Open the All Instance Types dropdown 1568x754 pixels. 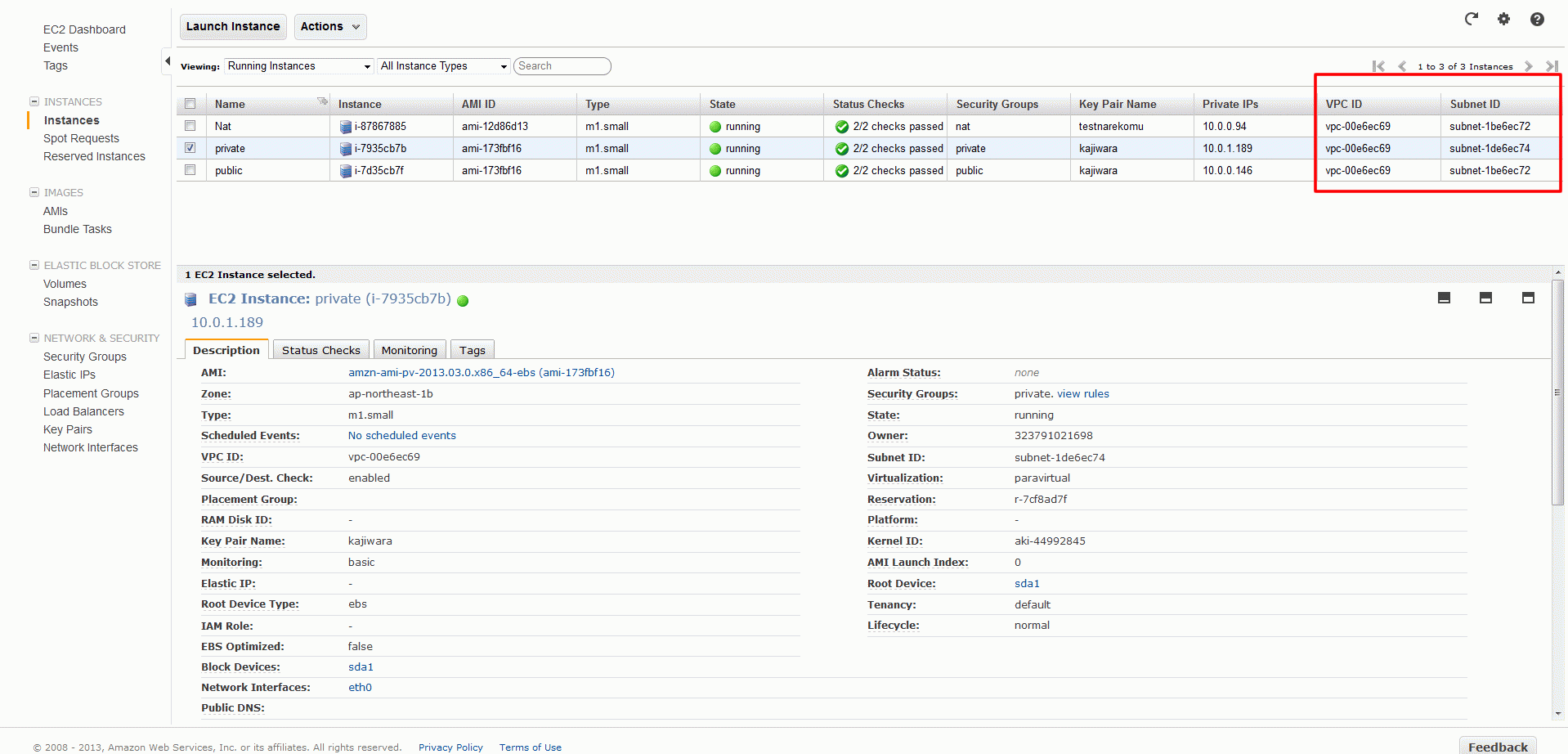(444, 66)
